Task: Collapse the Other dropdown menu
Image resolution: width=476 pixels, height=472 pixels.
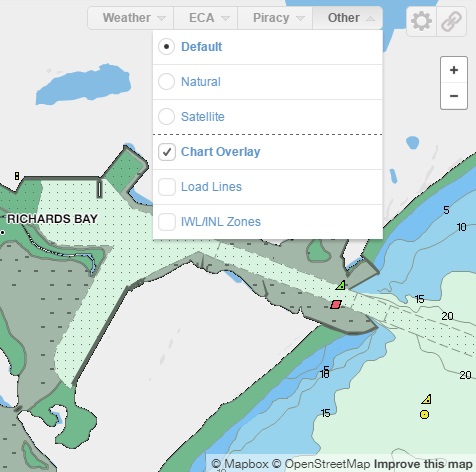Action: [x=347, y=18]
